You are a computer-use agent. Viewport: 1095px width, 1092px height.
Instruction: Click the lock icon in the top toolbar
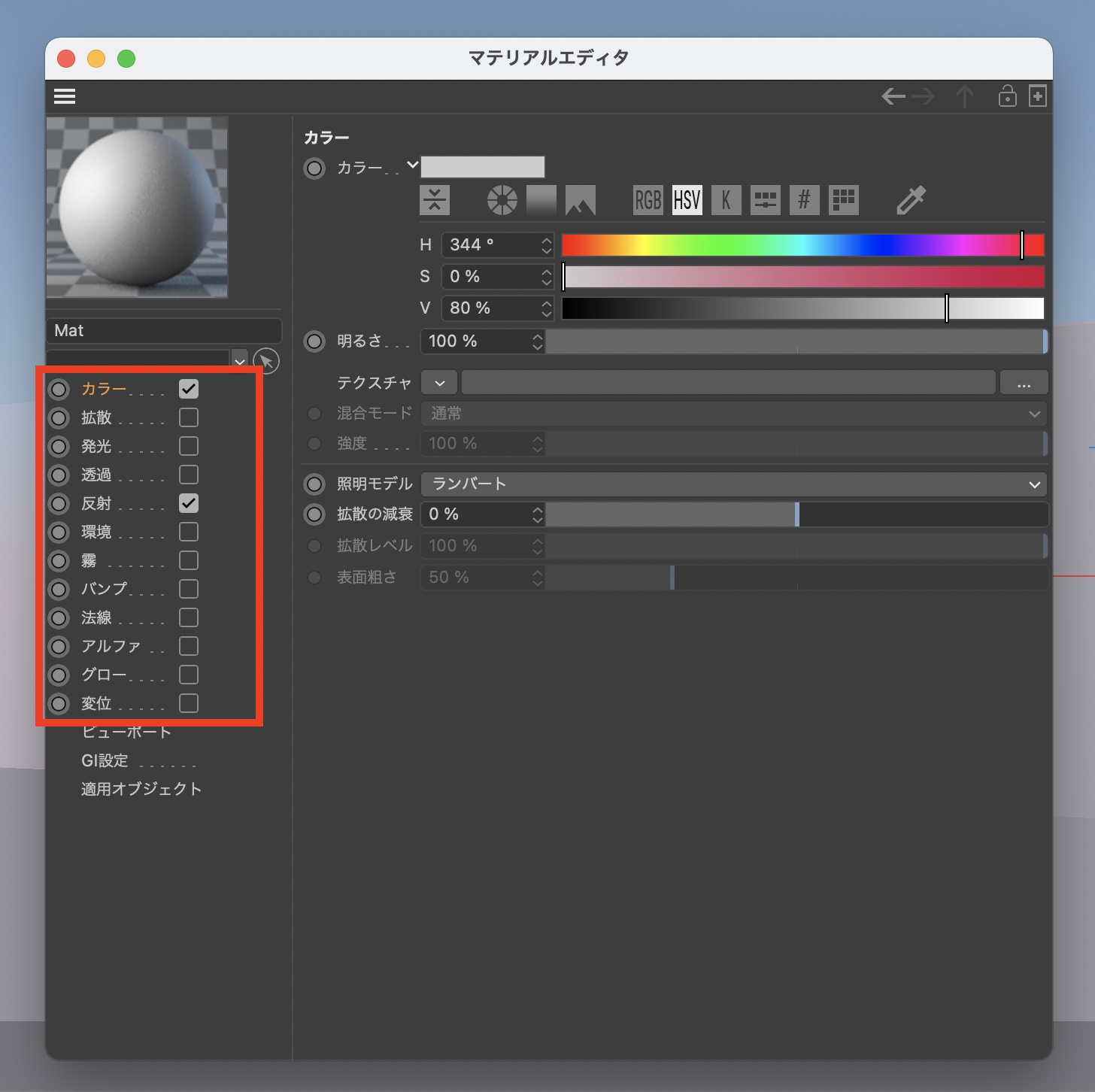tap(1007, 96)
